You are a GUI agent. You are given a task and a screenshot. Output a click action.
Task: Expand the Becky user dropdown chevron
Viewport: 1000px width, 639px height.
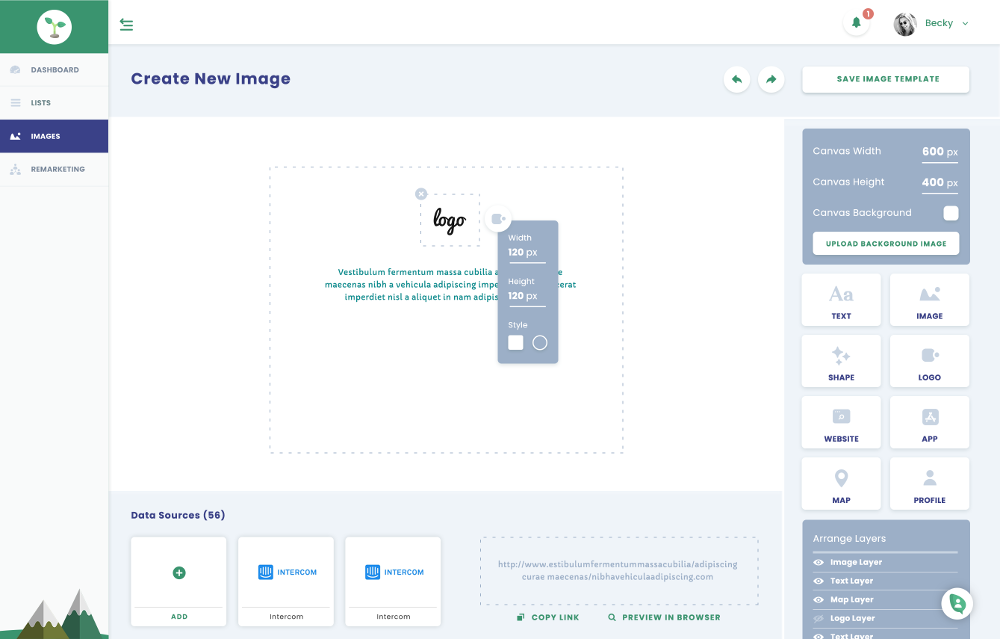[x=965, y=24]
